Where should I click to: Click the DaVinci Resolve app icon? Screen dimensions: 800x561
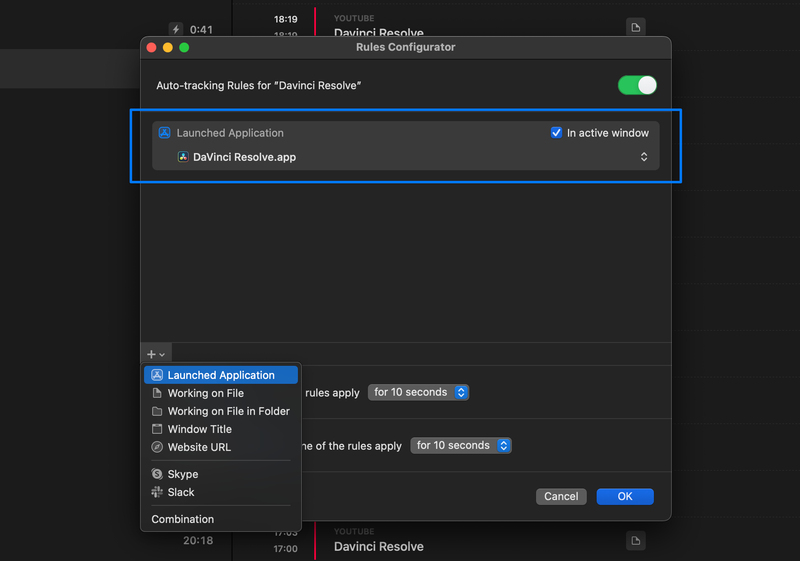point(183,157)
